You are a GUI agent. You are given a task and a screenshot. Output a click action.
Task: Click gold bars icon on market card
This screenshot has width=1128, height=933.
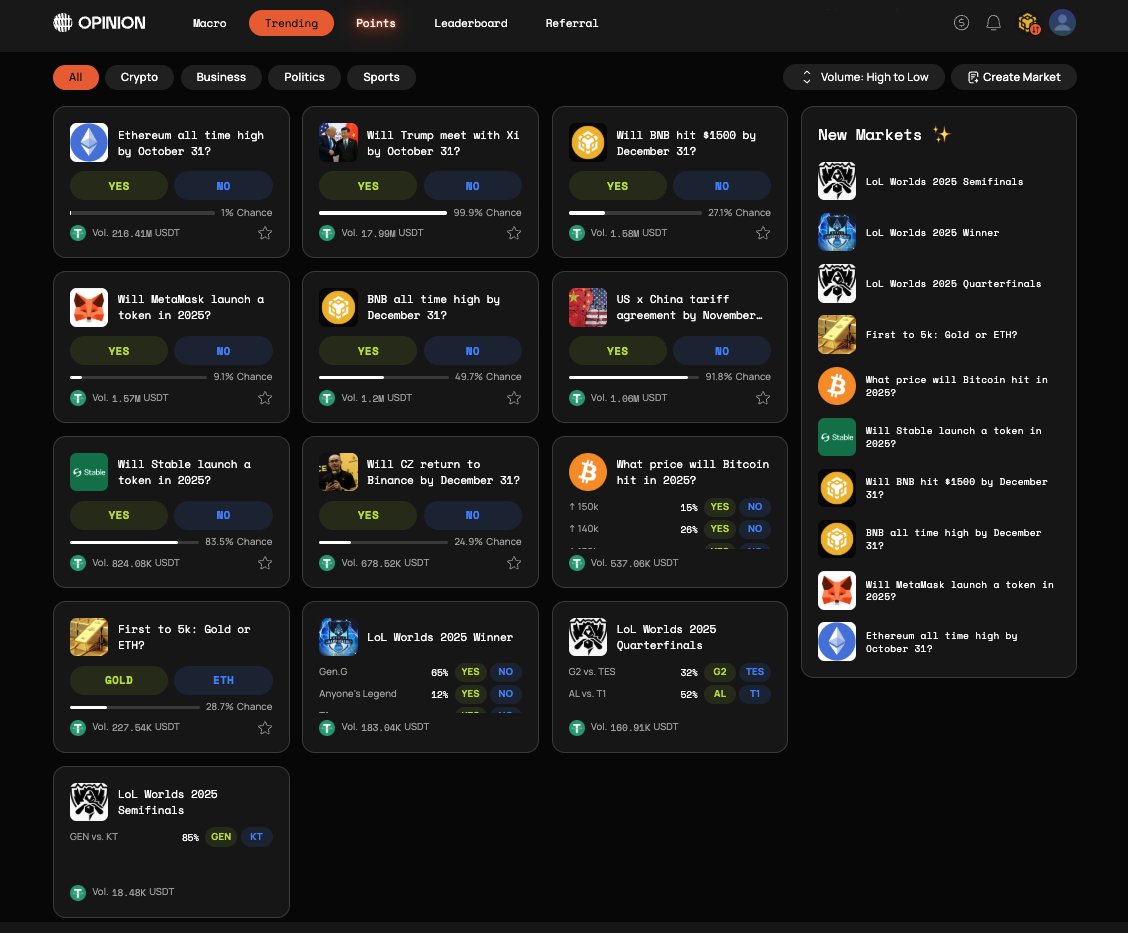88,637
